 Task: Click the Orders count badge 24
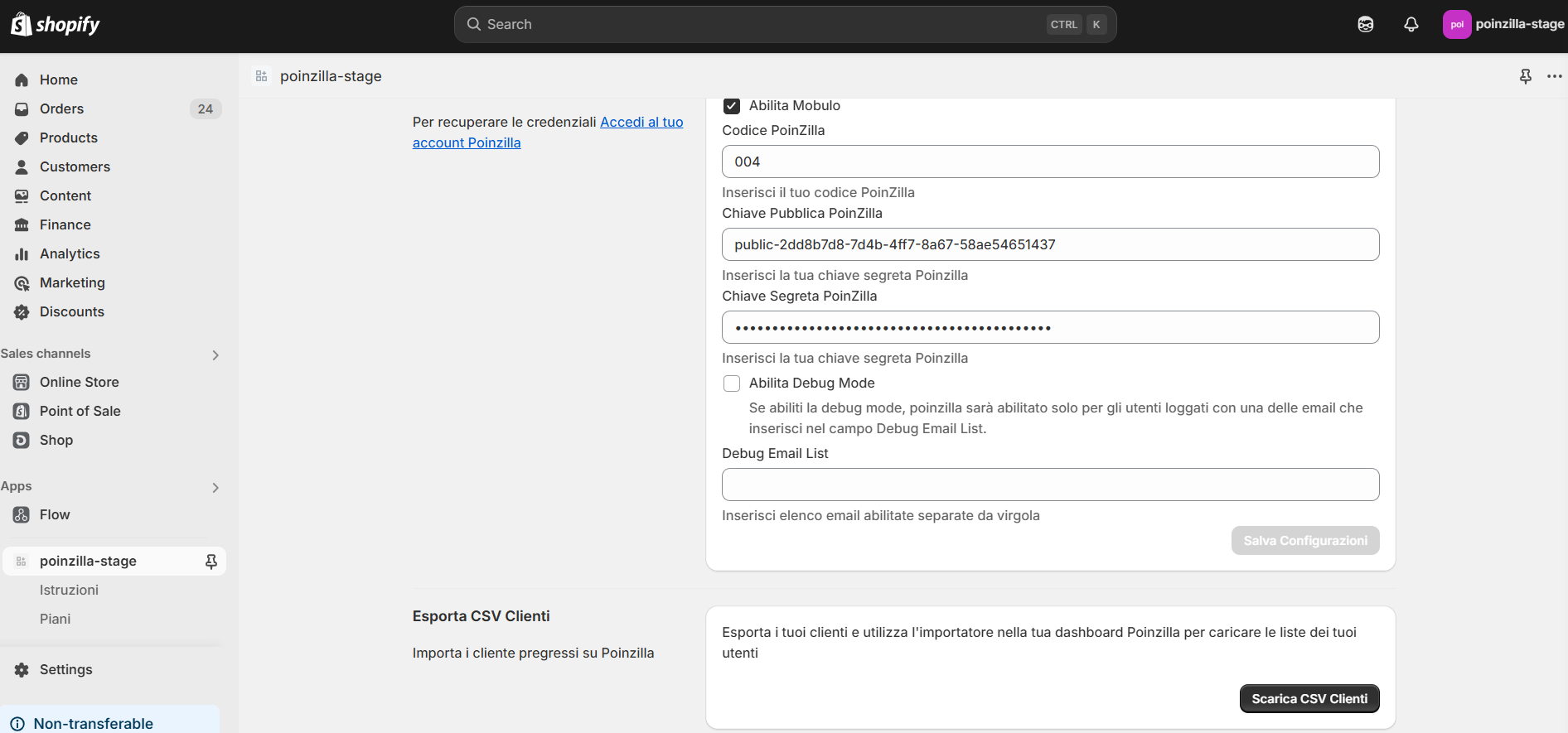206,109
